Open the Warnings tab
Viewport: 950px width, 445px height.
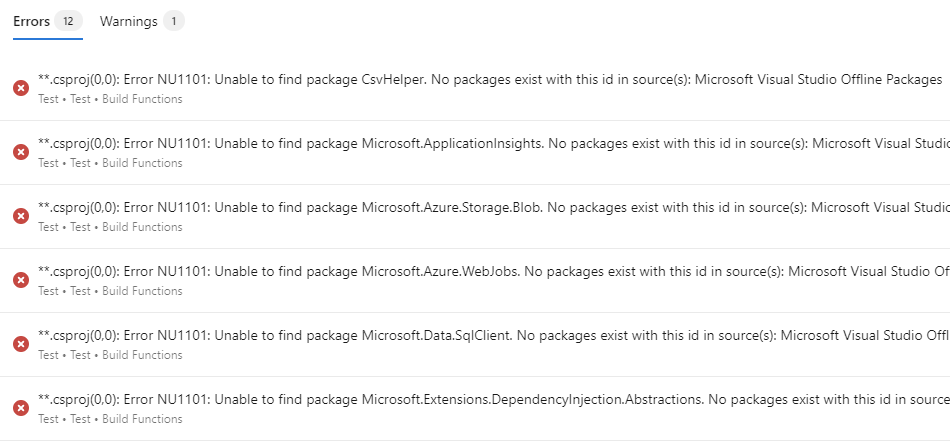click(x=128, y=21)
